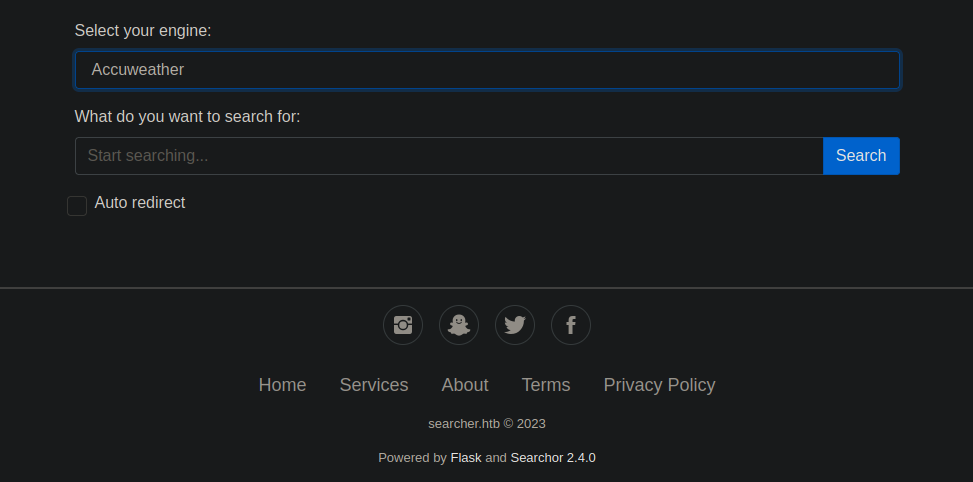The image size is (973, 482).
Task: Open the Instagram social icon
Action: tap(403, 325)
